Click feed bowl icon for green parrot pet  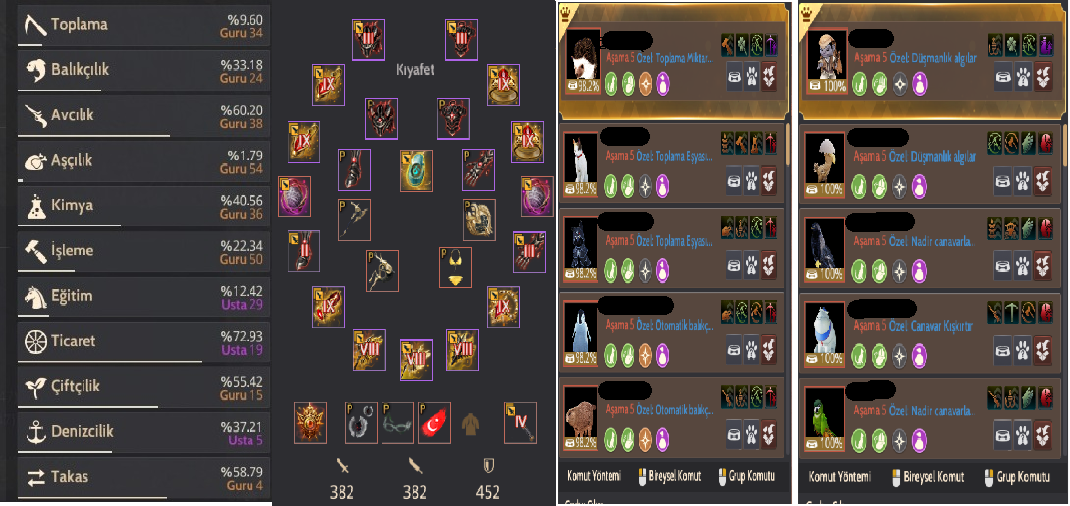(x=1002, y=432)
